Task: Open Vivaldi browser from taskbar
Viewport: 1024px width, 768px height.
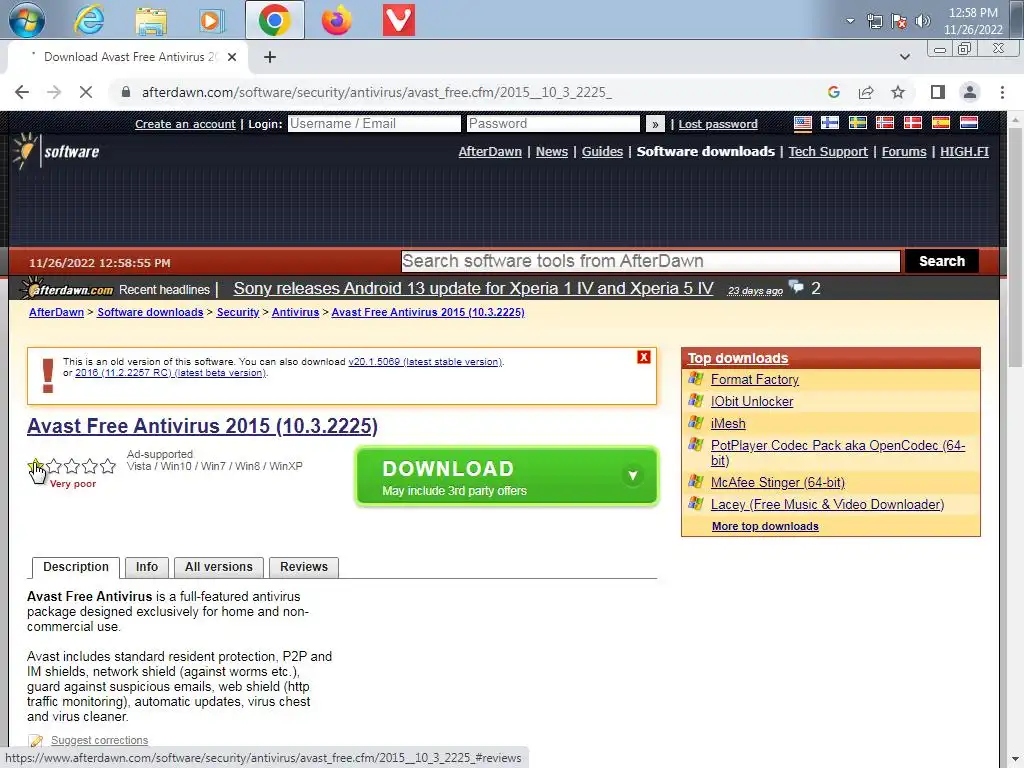Action: point(398,20)
